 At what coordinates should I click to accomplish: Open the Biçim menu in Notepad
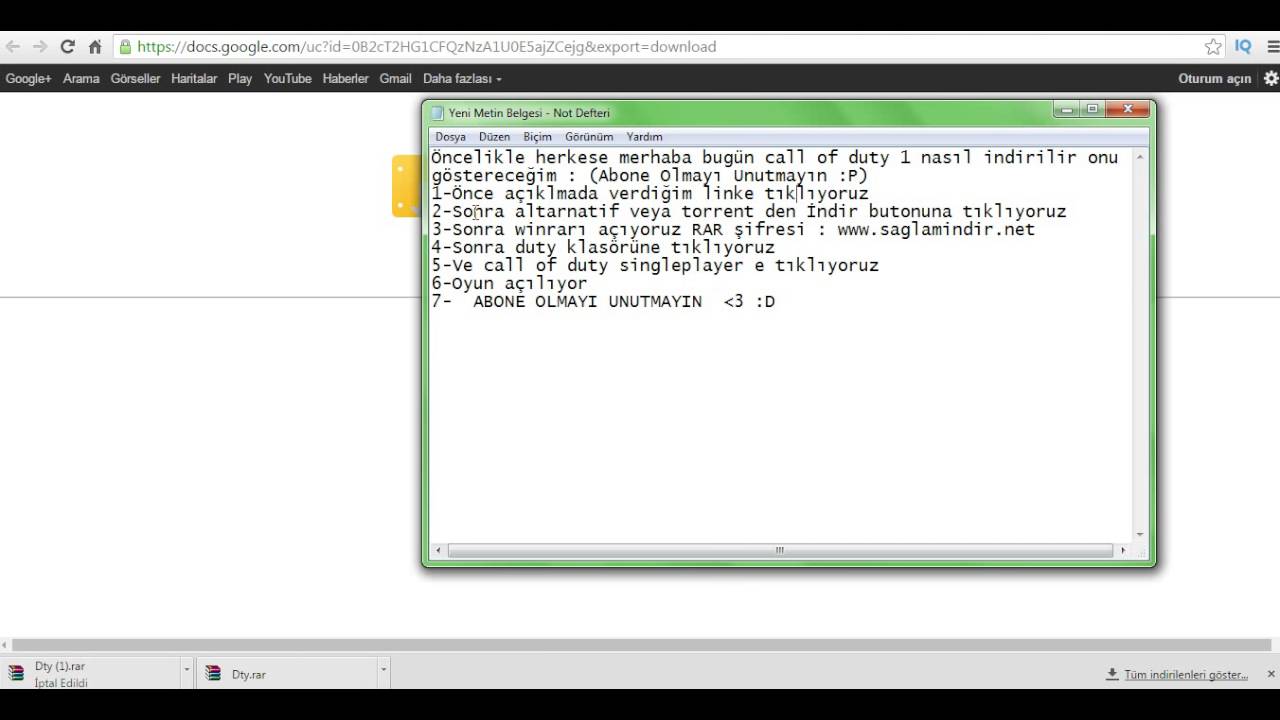(x=537, y=137)
